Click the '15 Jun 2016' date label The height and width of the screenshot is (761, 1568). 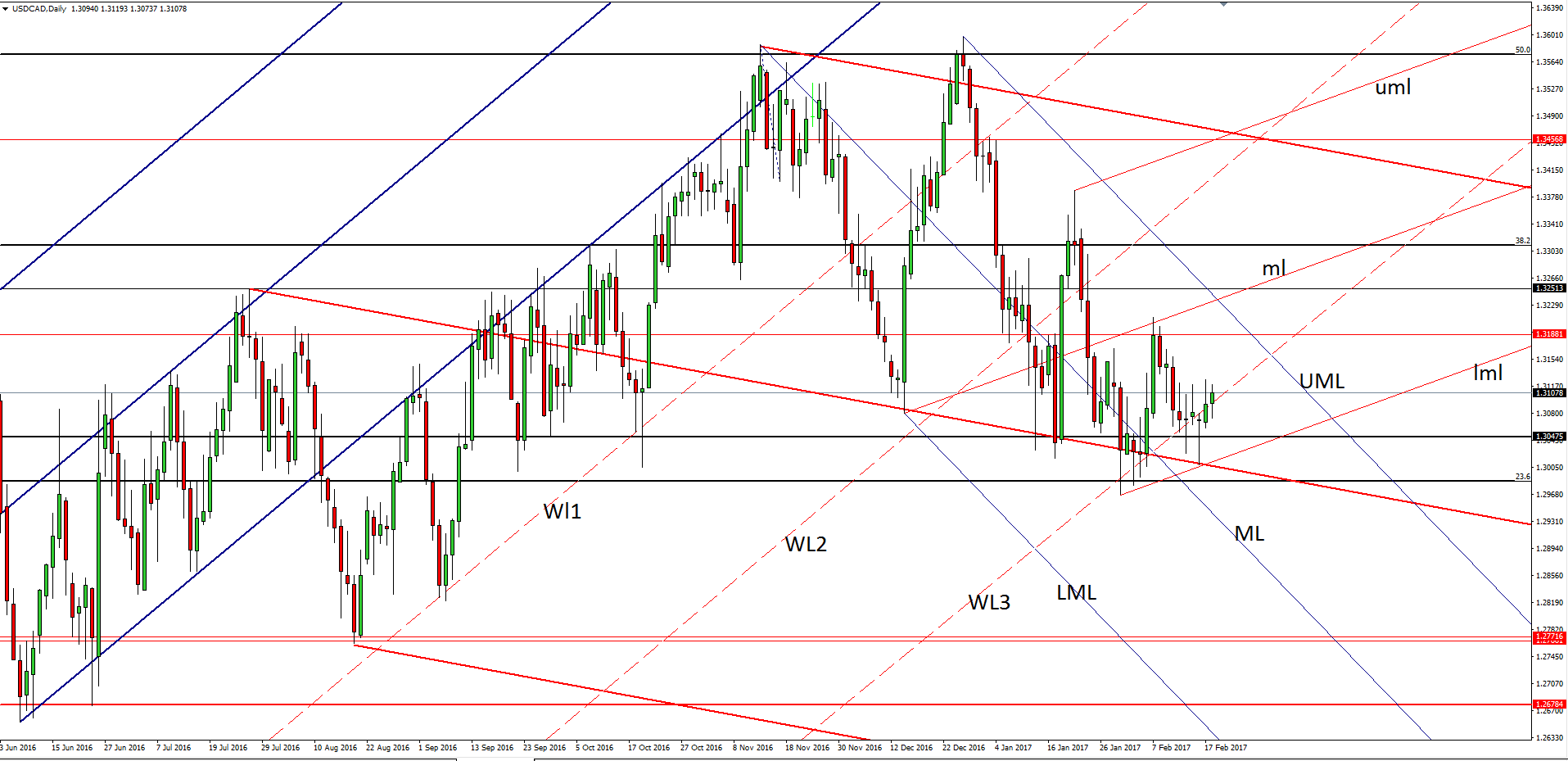coord(72,748)
